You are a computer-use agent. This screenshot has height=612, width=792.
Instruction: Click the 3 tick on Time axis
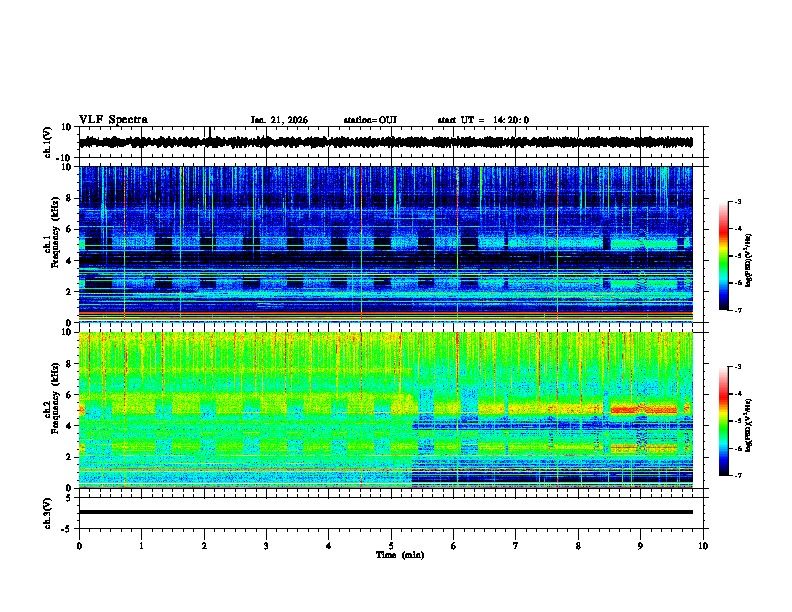(x=266, y=546)
